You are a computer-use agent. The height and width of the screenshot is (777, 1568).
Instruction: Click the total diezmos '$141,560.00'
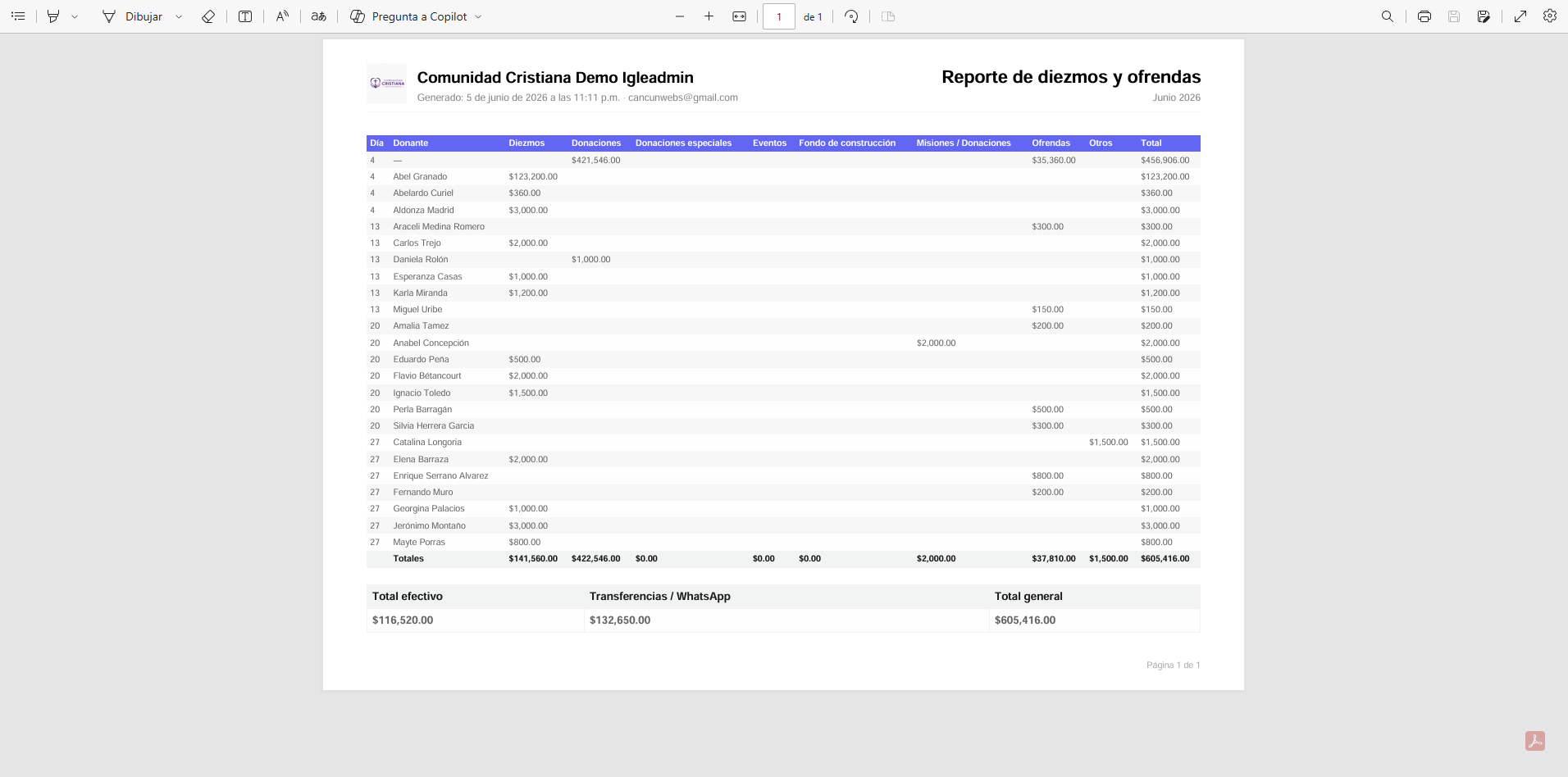pyautogui.click(x=533, y=558)
